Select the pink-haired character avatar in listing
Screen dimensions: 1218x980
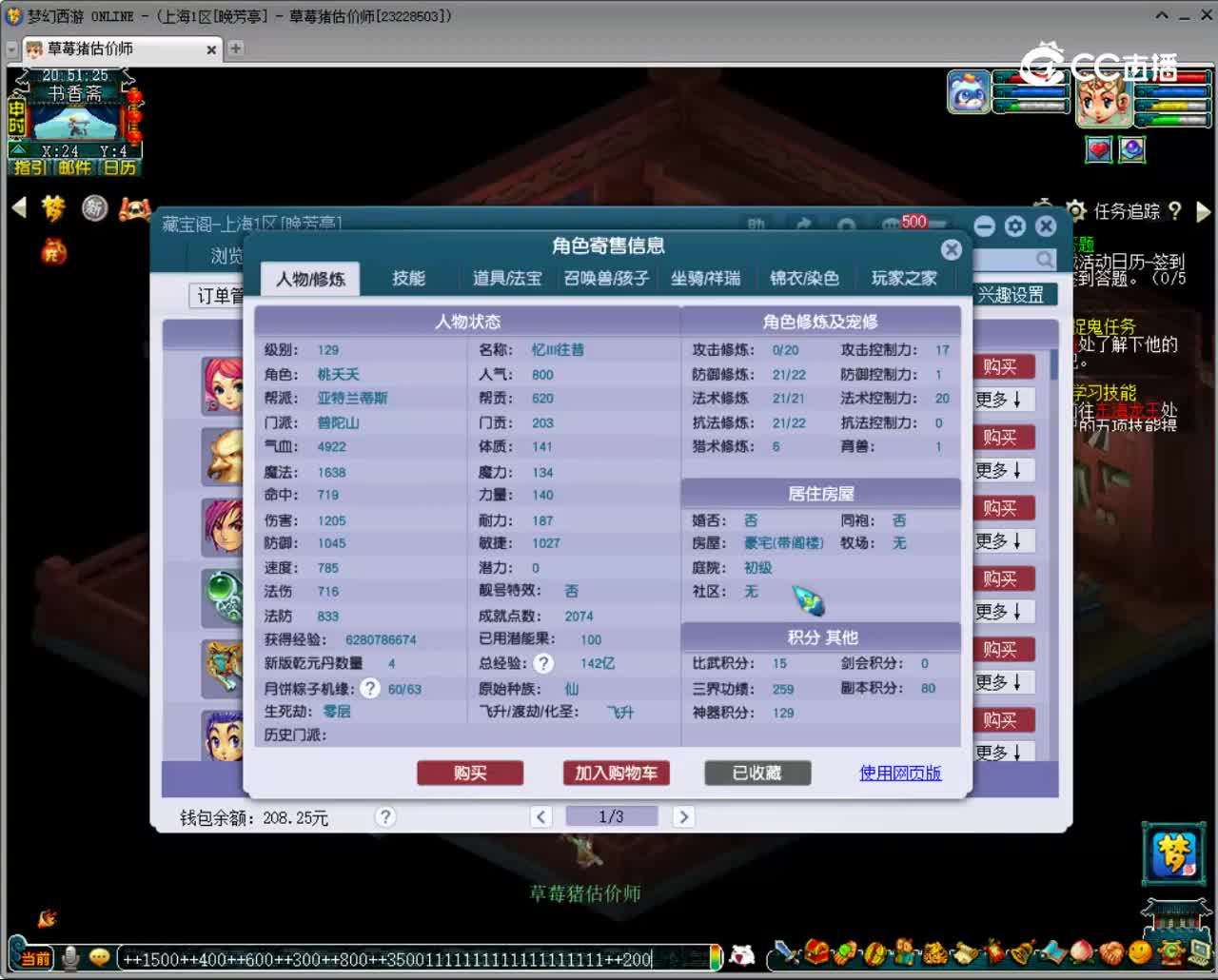pyautogui.click(x=223, y=384)
